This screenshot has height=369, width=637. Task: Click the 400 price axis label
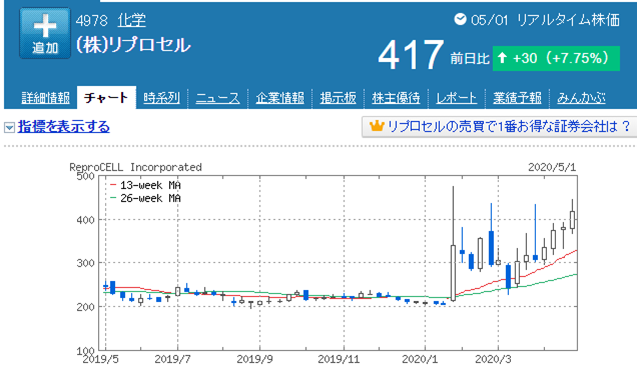click(86, 220)
